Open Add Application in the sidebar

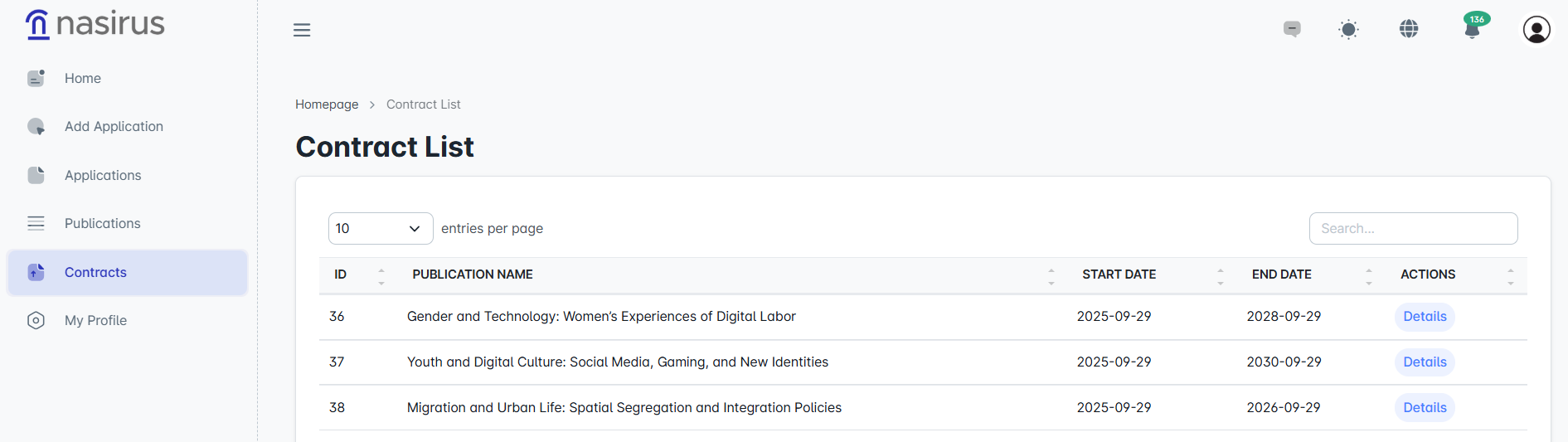tap(114, 126)
